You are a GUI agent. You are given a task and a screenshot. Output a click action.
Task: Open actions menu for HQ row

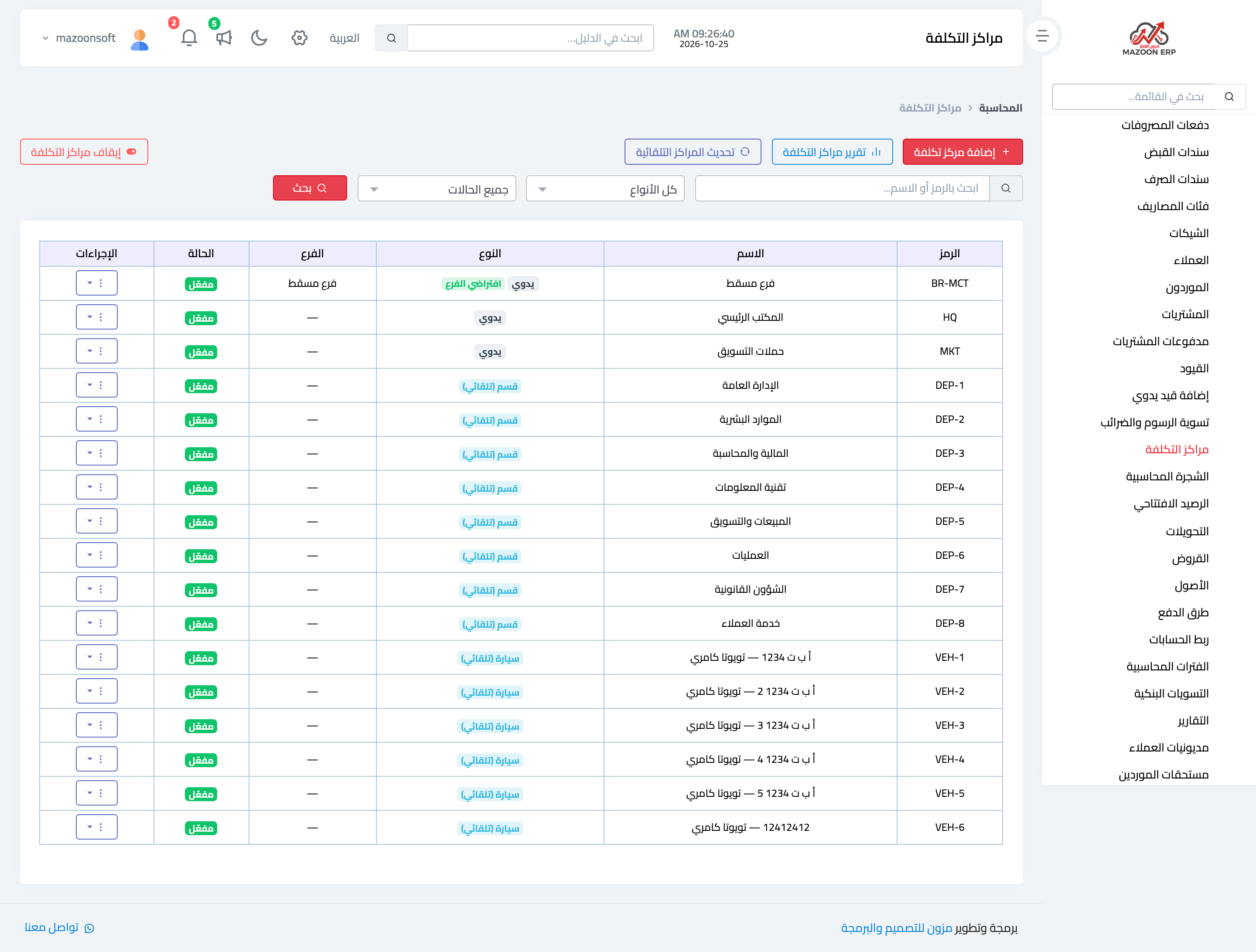click(x=96, y=317)
